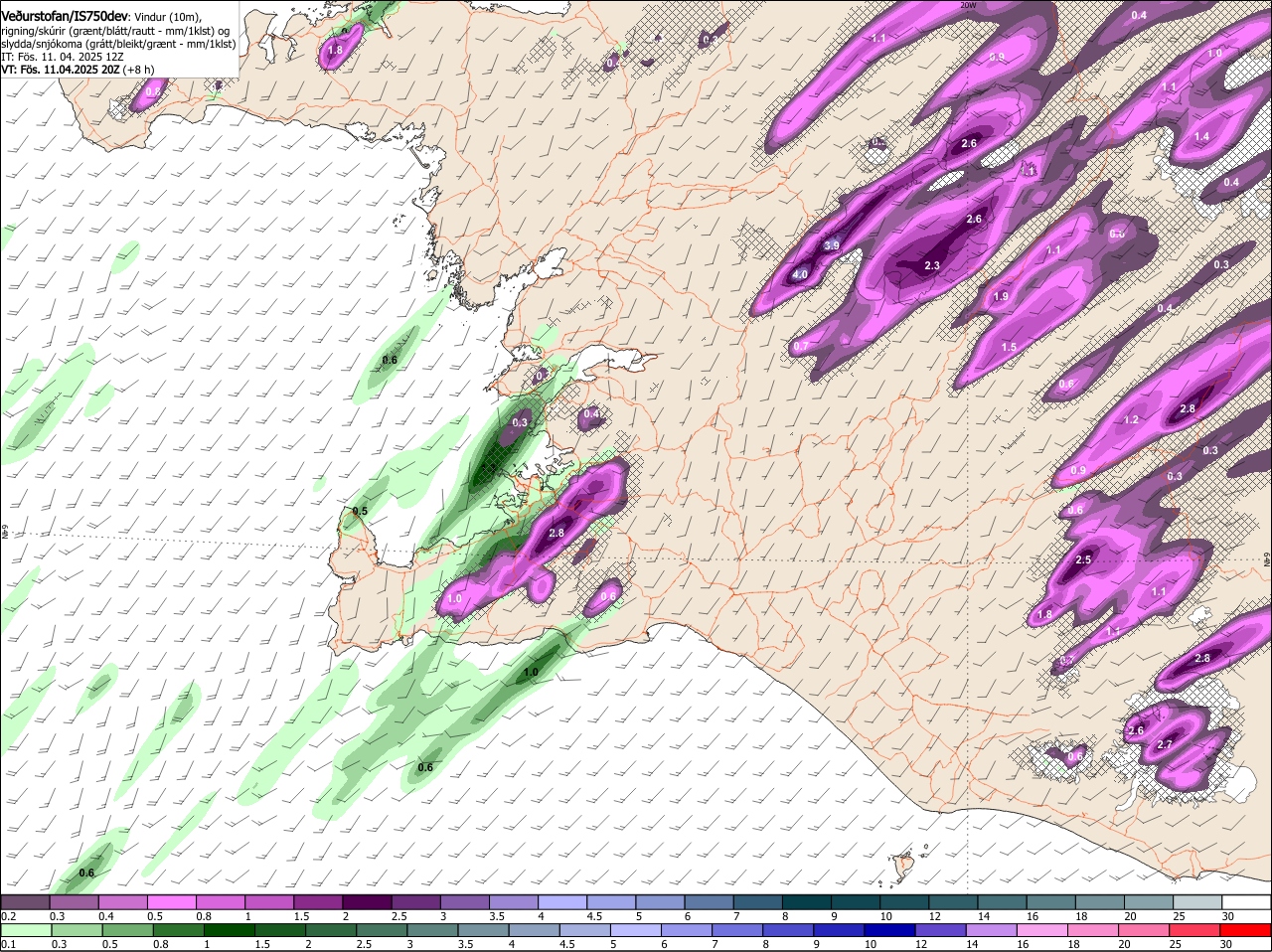Click the 1.4 snowfall value label
Viewport: 1272px width, 952px height.
1201,136
